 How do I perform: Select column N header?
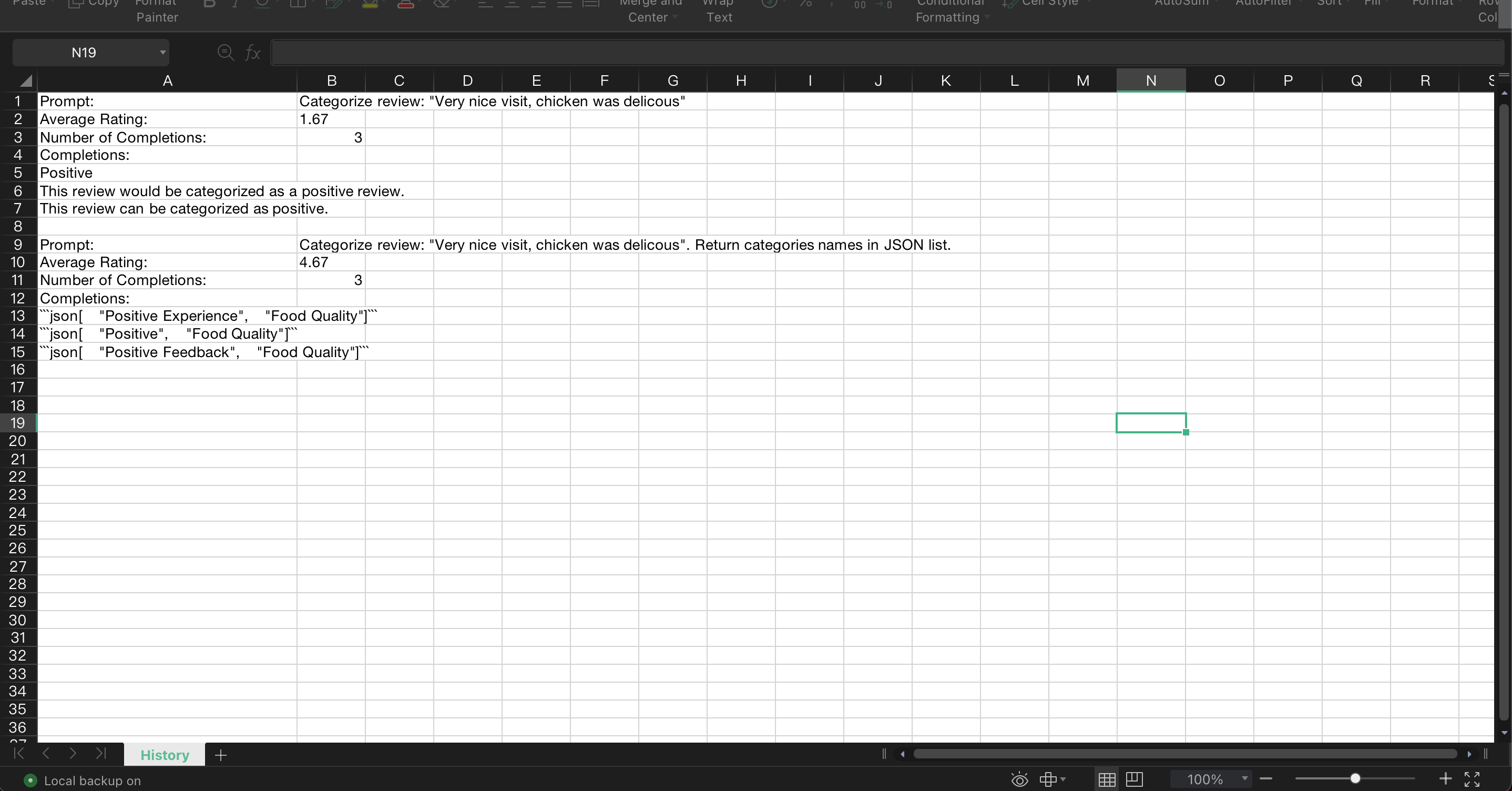(x=1150, y=80)
